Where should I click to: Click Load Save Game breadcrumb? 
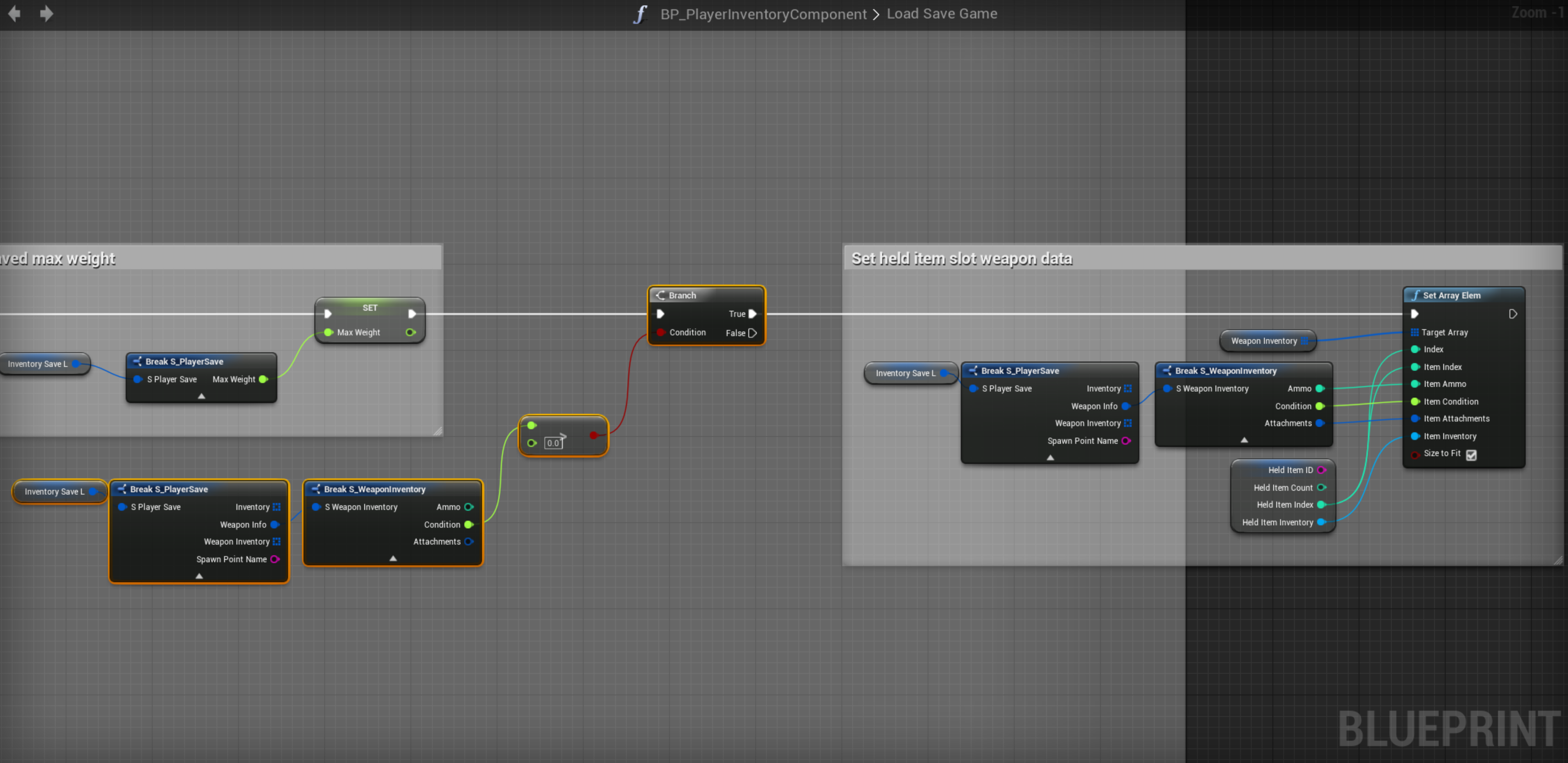(x=942, y=13)
